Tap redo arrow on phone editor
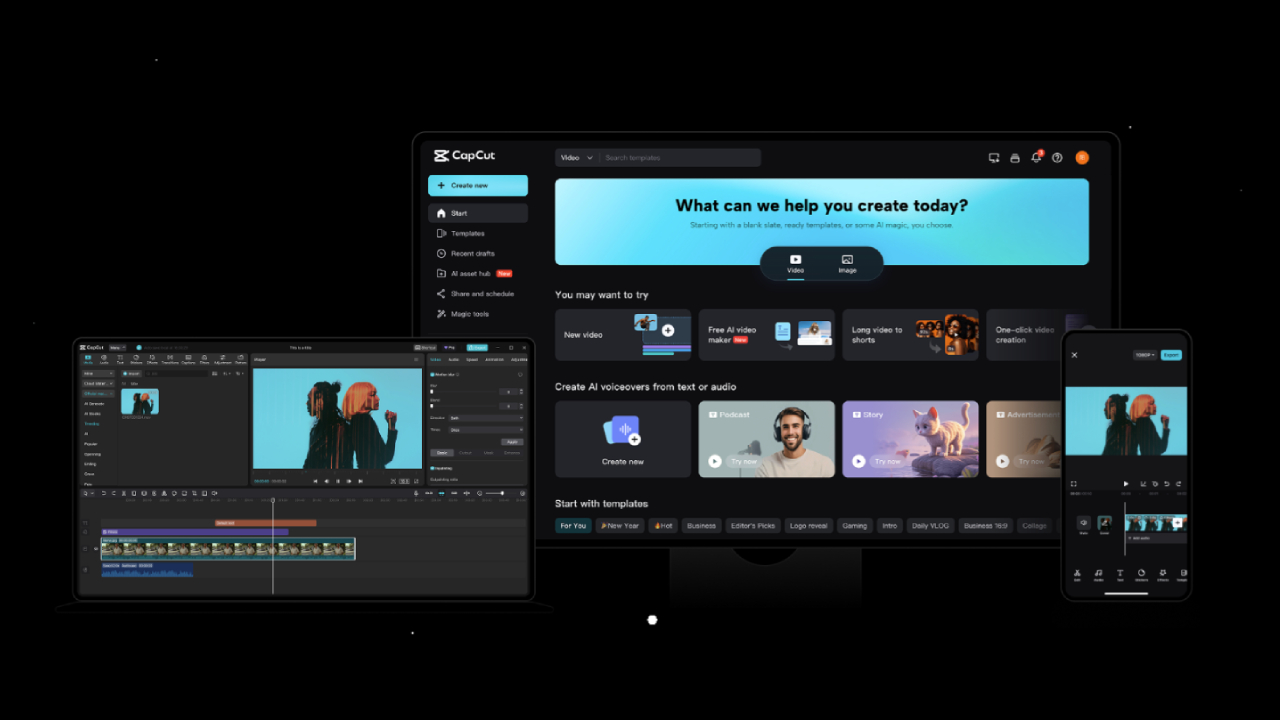This screenshot has width=1280, height=720. pyautogui.click(x=1178, y=484)
